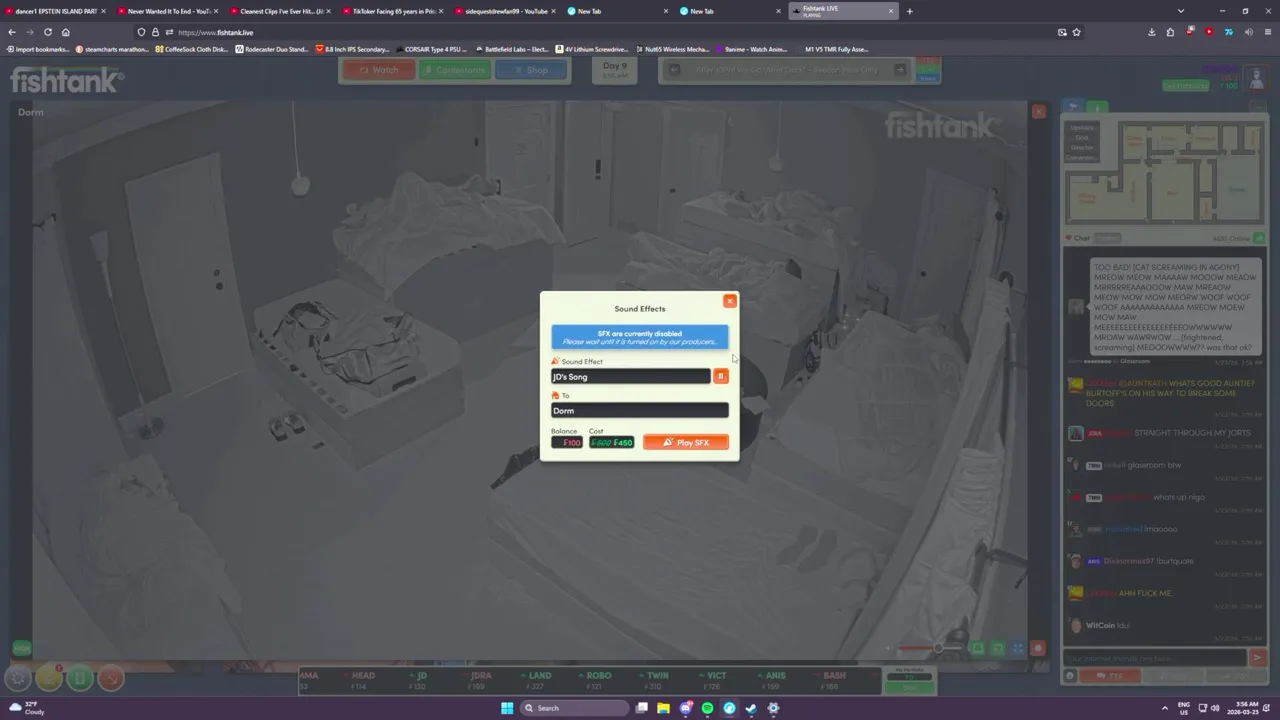Click the Online count icon in chat header
Screen dimensions: 1280x720
click(x=1259, y=238)
